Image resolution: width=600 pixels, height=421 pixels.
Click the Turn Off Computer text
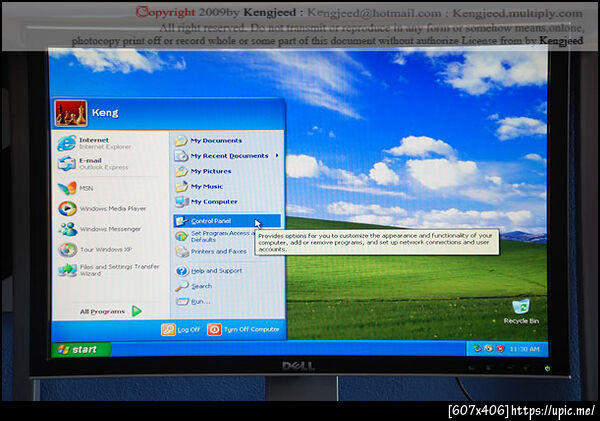pos(251,330)
